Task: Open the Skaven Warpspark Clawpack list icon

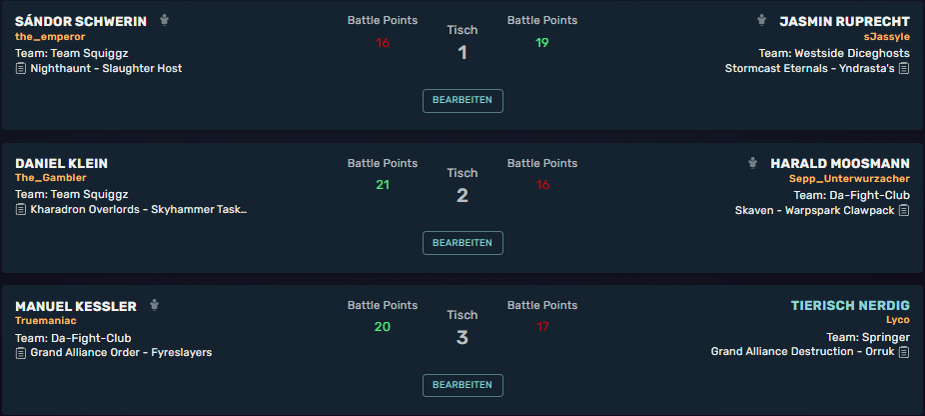Action: (904, 210)
